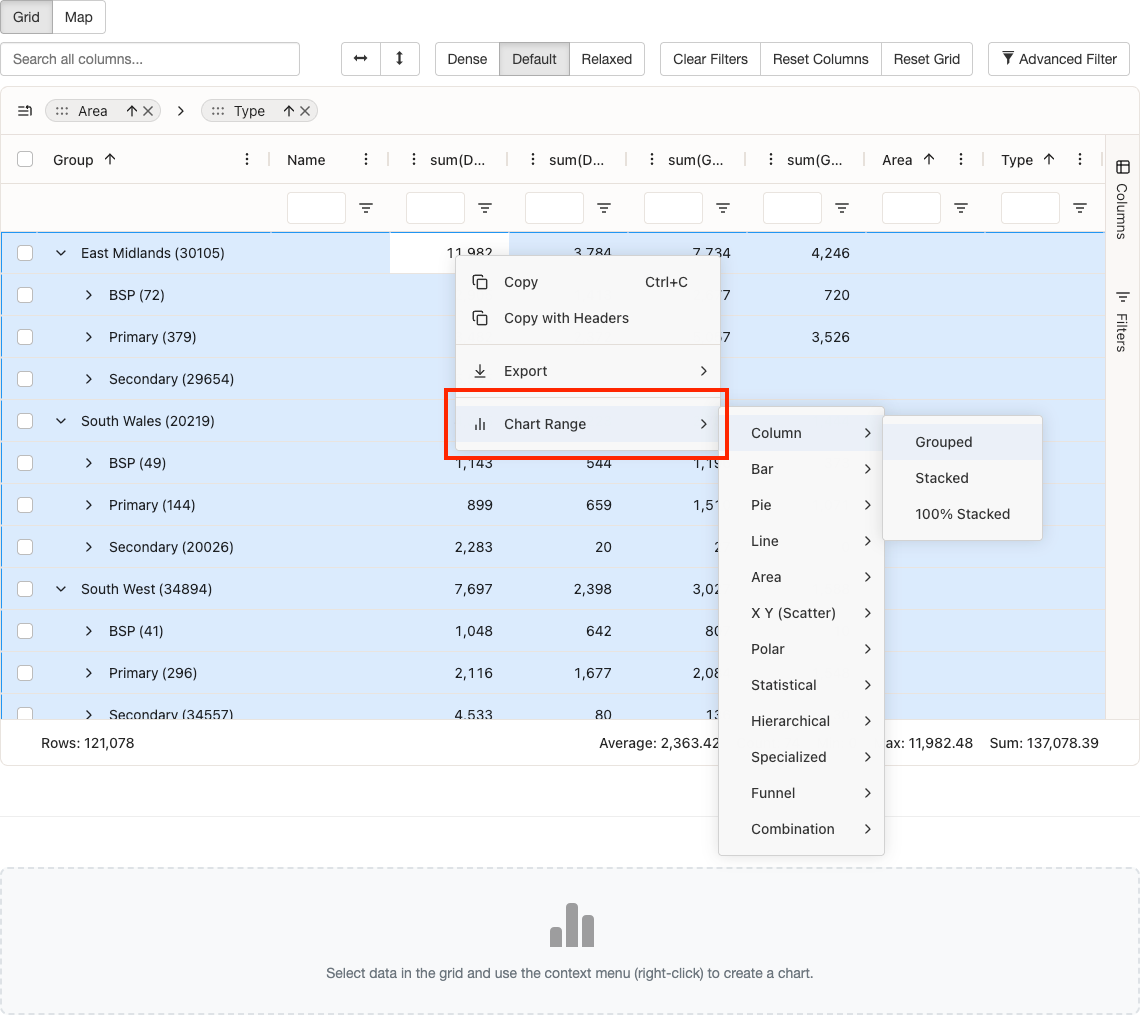Click the Search all columns input field

click(x=150, y=59)
